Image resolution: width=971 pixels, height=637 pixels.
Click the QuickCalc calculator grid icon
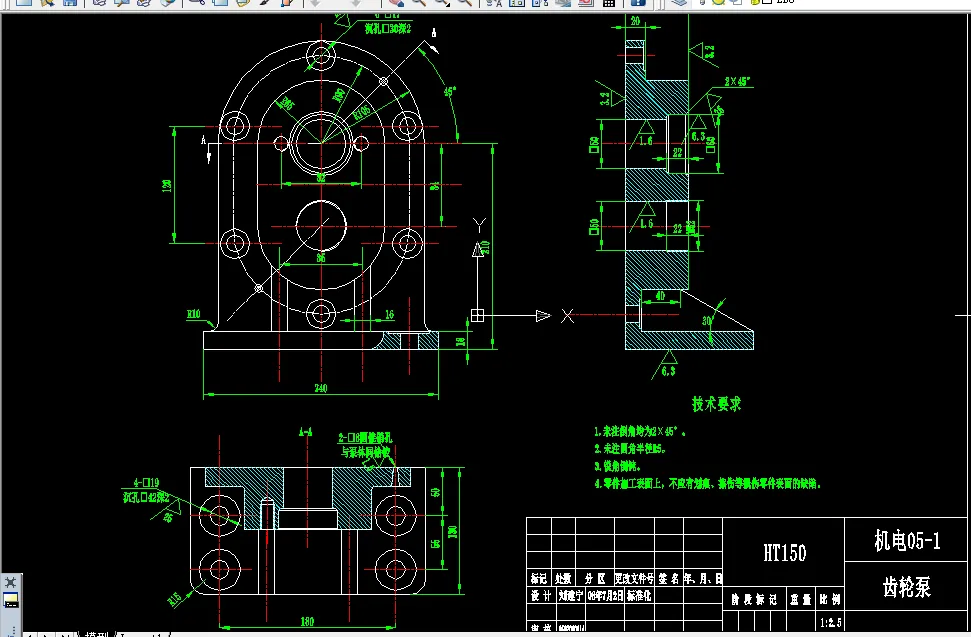tap(609, 2)
